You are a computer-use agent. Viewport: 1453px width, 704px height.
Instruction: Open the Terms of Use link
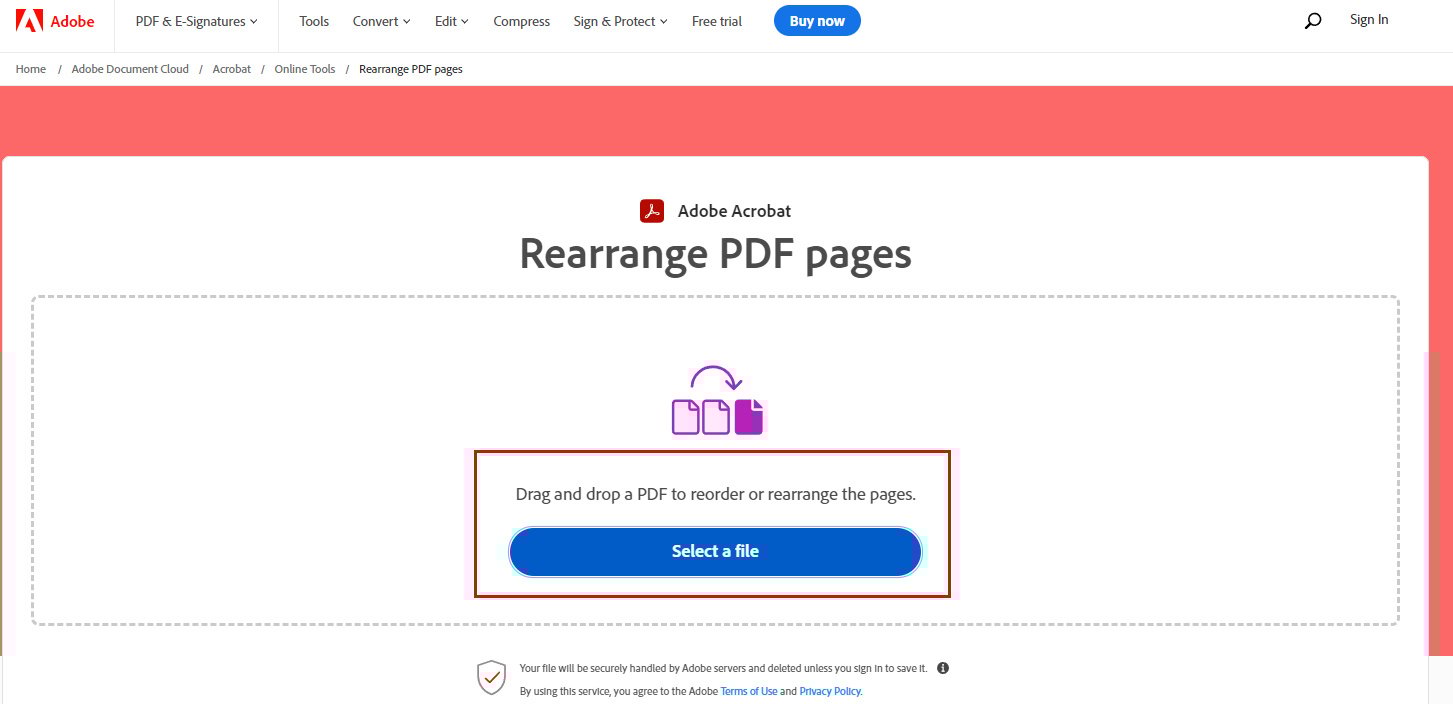point(749,691)
